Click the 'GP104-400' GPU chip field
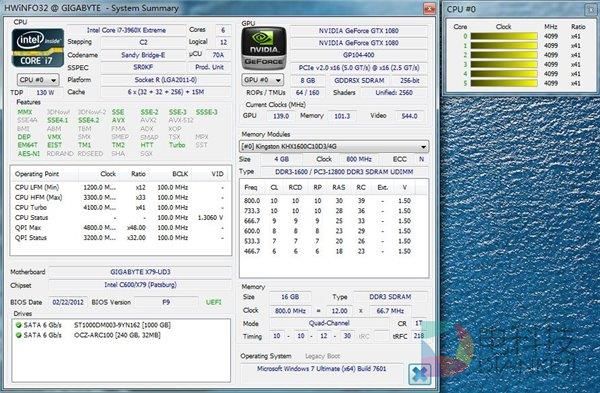This screenshot has height=393, width=600. [359, 55]
